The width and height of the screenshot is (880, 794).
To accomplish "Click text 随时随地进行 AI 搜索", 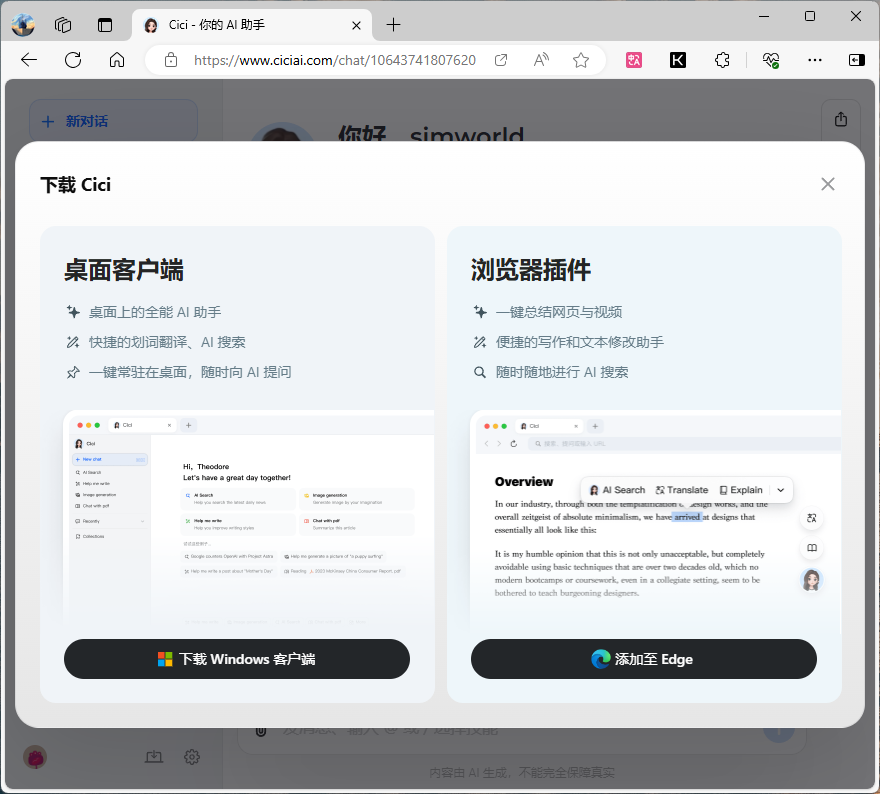I will point(562,372).
